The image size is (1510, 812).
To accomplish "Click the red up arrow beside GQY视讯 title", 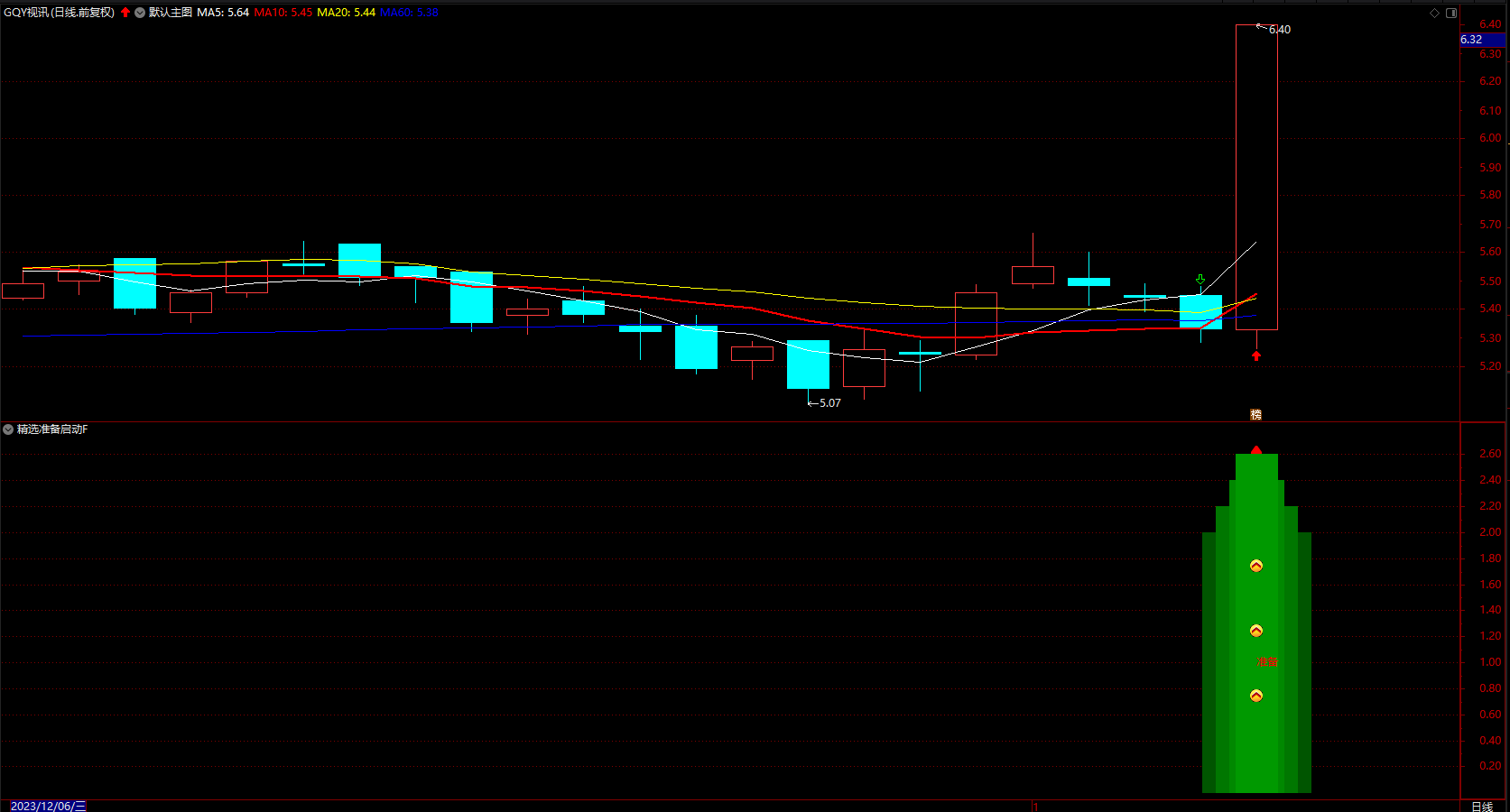I will point(125,13).
